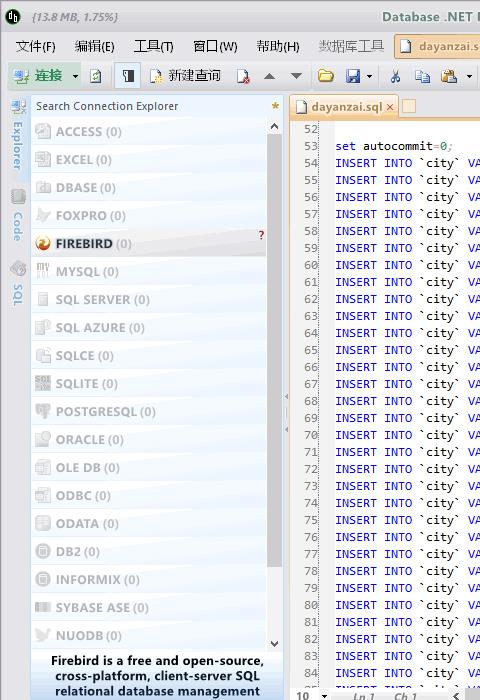Click the down triangle toolbar arrow
Screen dimensions: 480x700
pos(296,76)
